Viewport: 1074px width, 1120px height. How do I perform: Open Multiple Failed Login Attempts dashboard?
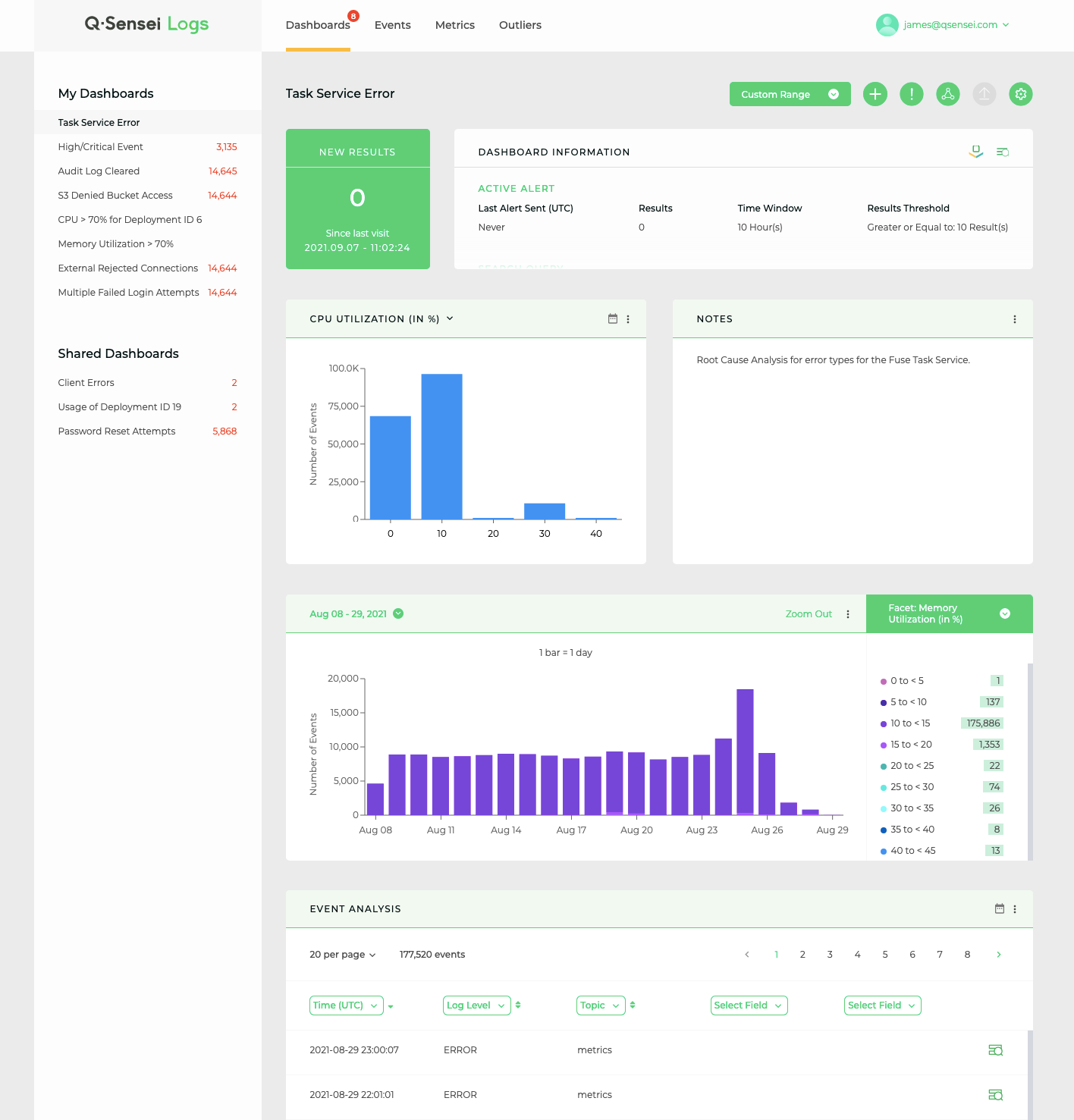tap(148, 292)
